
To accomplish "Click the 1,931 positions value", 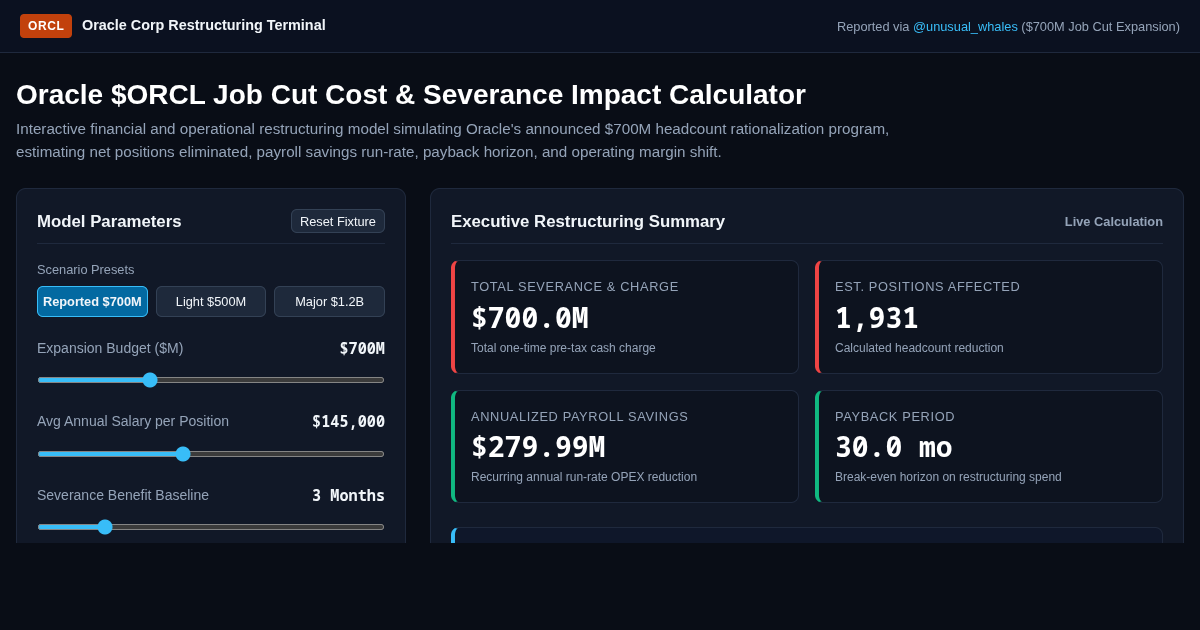I will (x=877, y=318).
